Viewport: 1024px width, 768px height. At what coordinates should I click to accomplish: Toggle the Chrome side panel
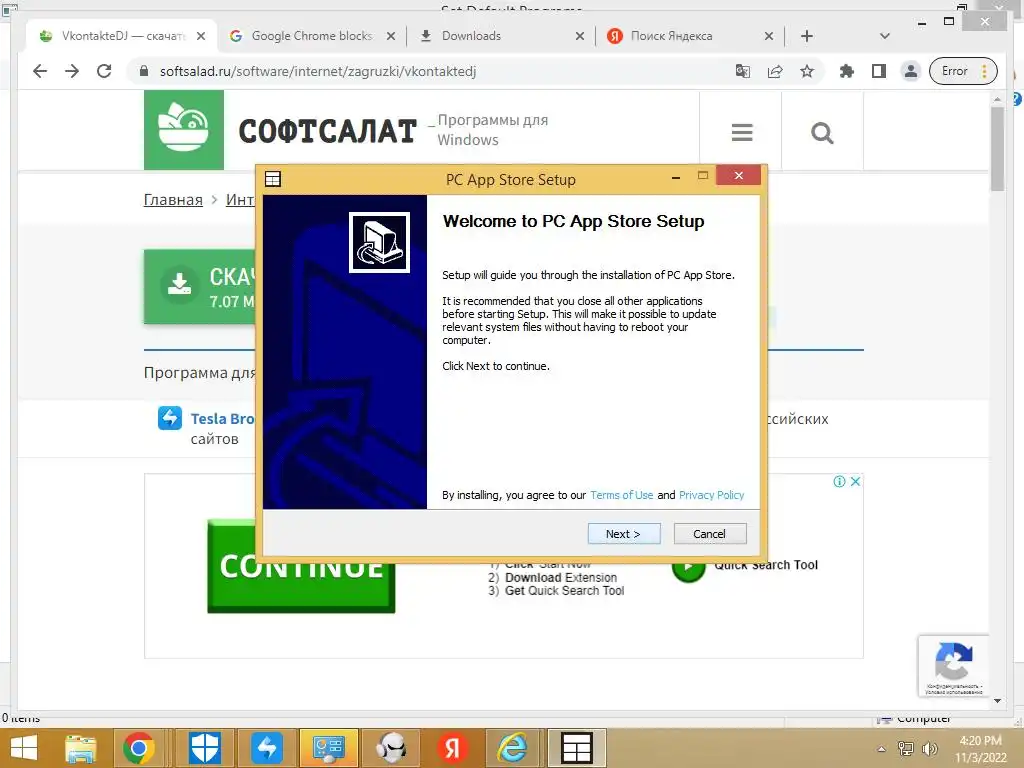click(x=879, y=71)
